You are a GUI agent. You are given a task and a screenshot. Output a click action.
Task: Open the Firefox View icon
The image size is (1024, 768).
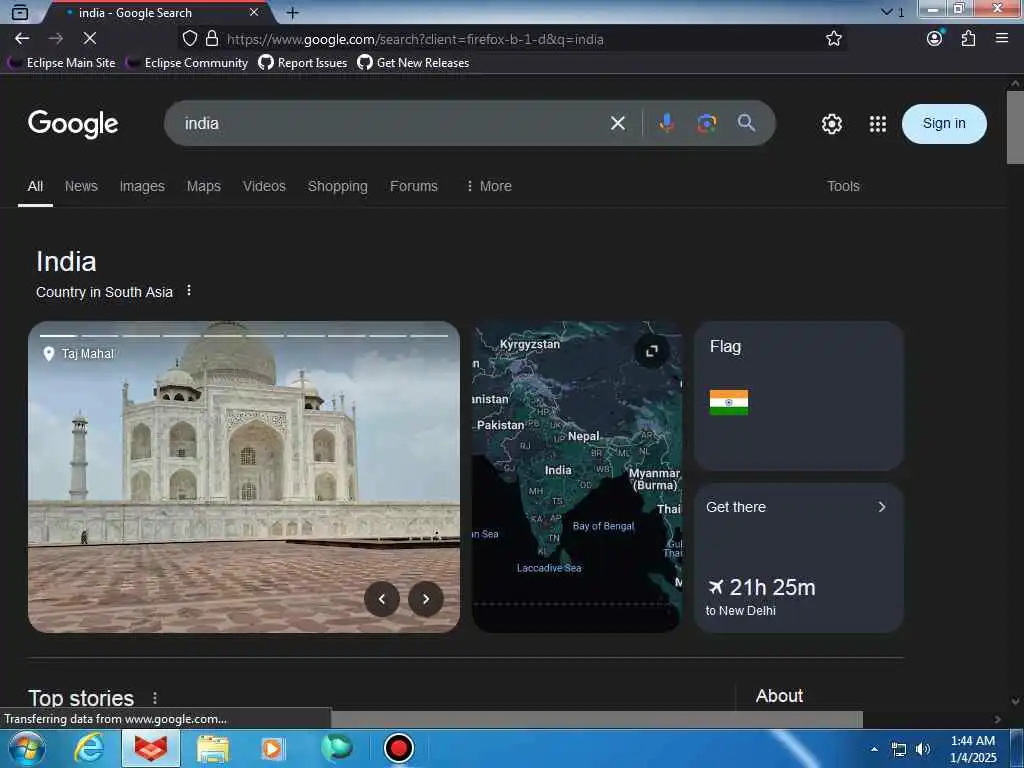tap(20, 12)
